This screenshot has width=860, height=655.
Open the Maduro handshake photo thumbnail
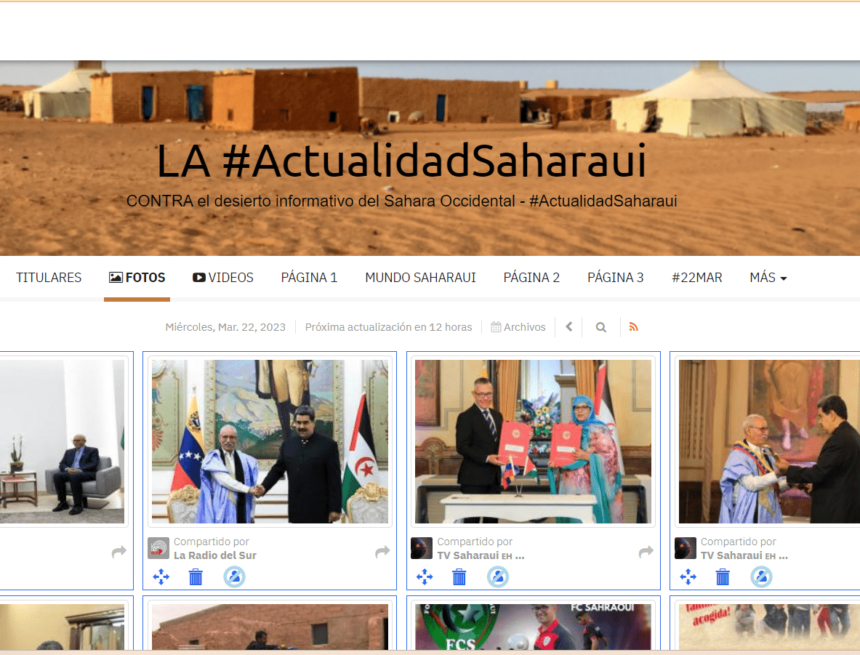tap(268, 442)
